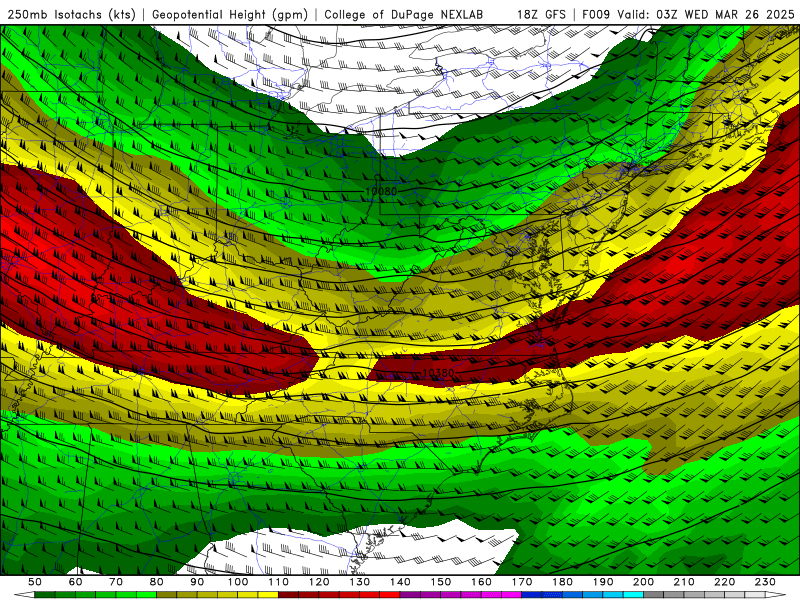Click the 150 value on the color scale
Screen dimensions: 800x600
[x=441, y=582]
